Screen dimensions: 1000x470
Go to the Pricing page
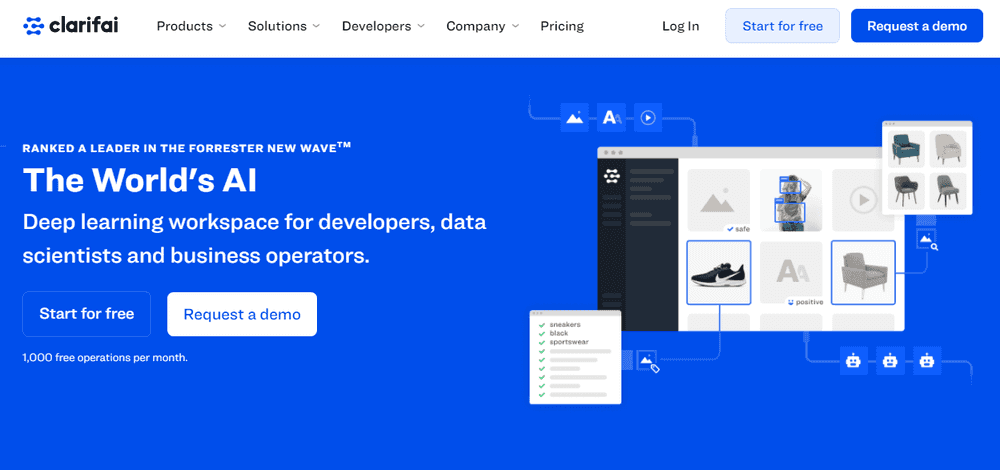point(562,26)
